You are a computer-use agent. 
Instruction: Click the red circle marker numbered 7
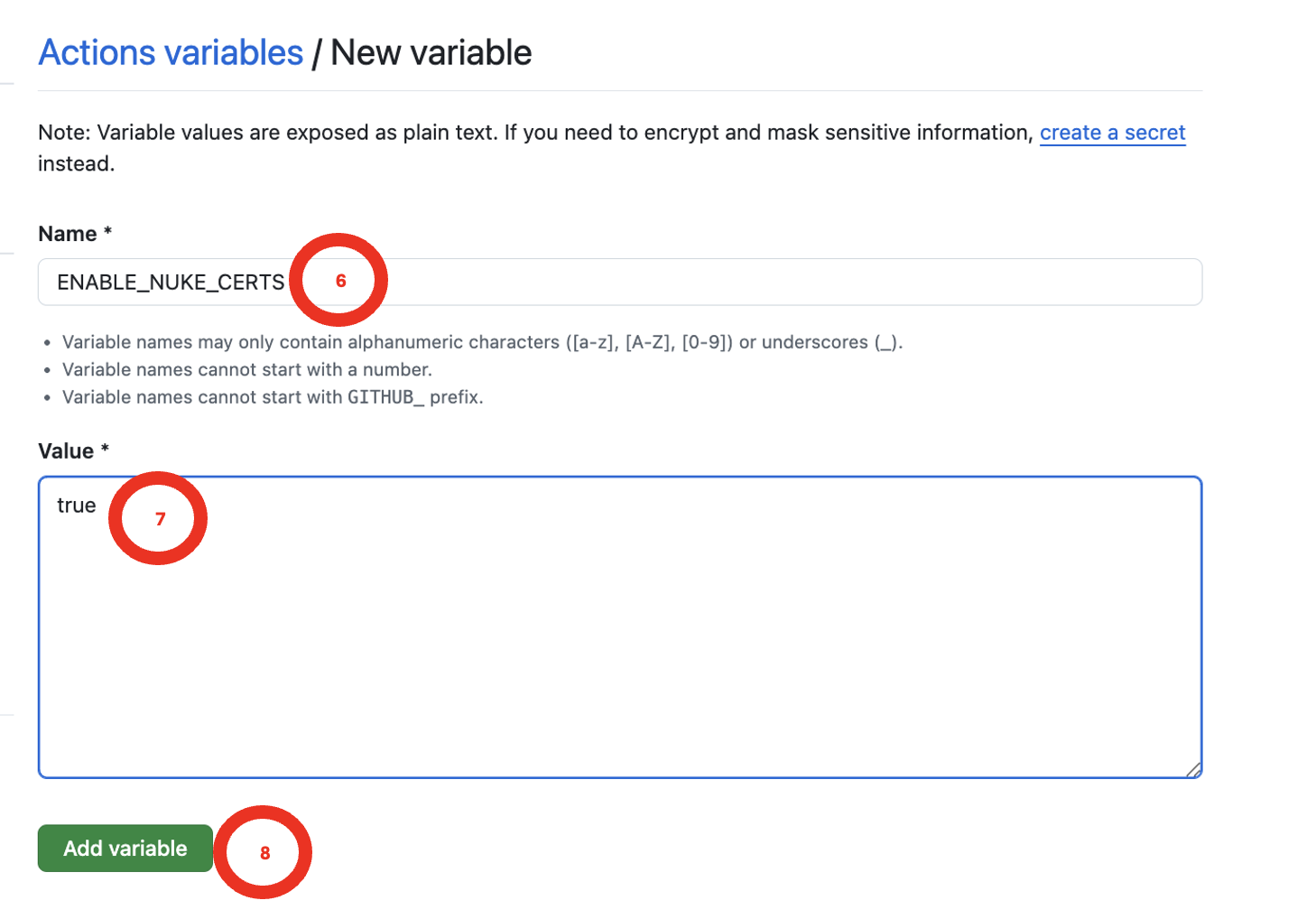coord(159,518)
